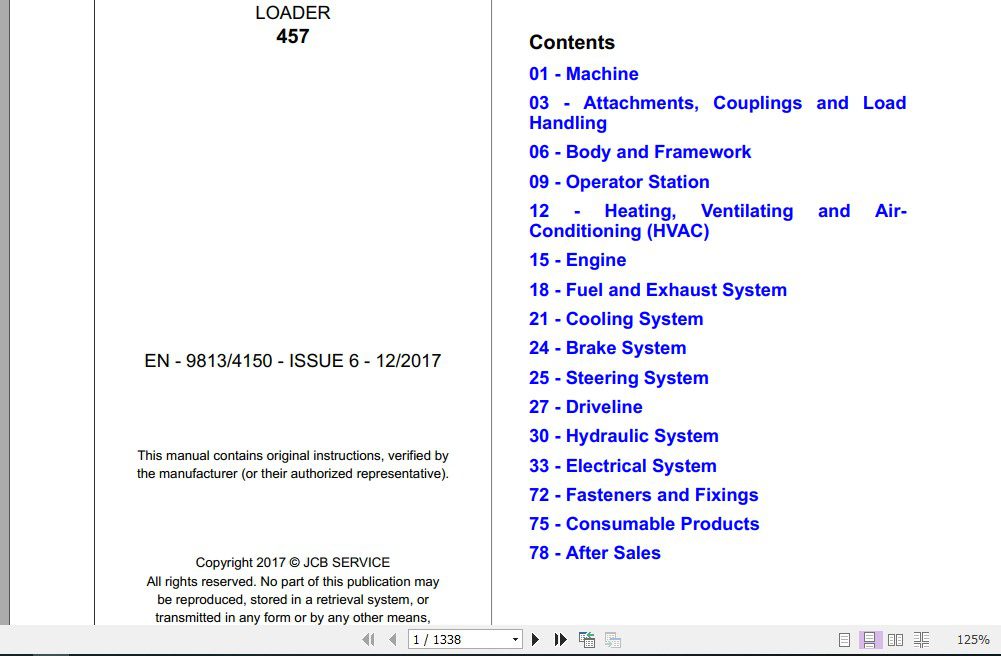Open 18 - Fuel and Exhaust System
This screenshot has height=656, width=1001.
coord(658,290)
